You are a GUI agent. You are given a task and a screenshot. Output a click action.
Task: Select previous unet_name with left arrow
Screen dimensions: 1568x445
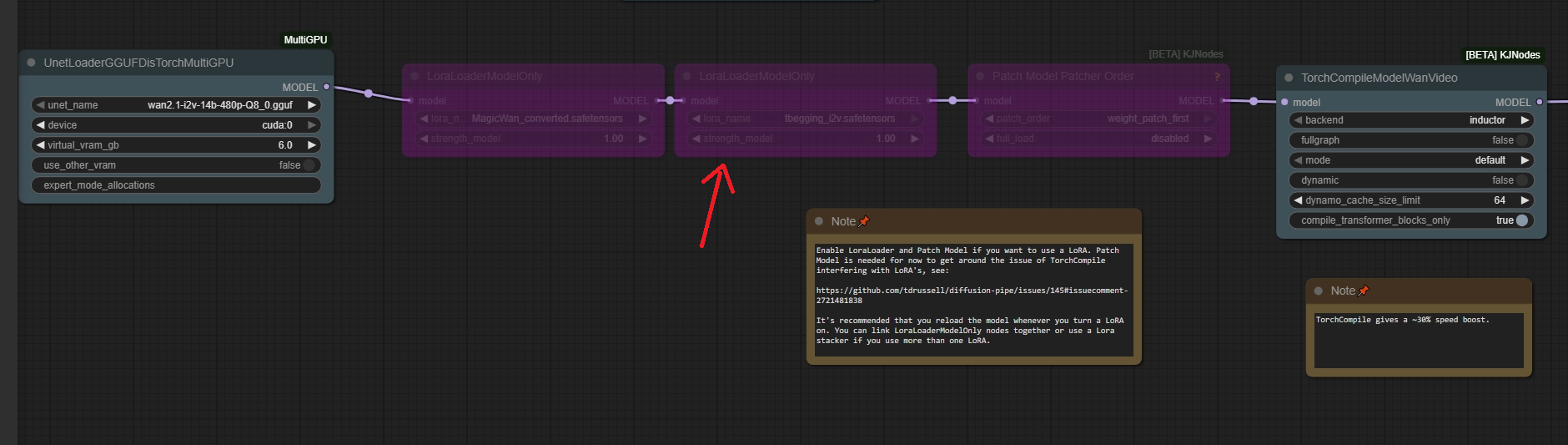pos(39,105)
